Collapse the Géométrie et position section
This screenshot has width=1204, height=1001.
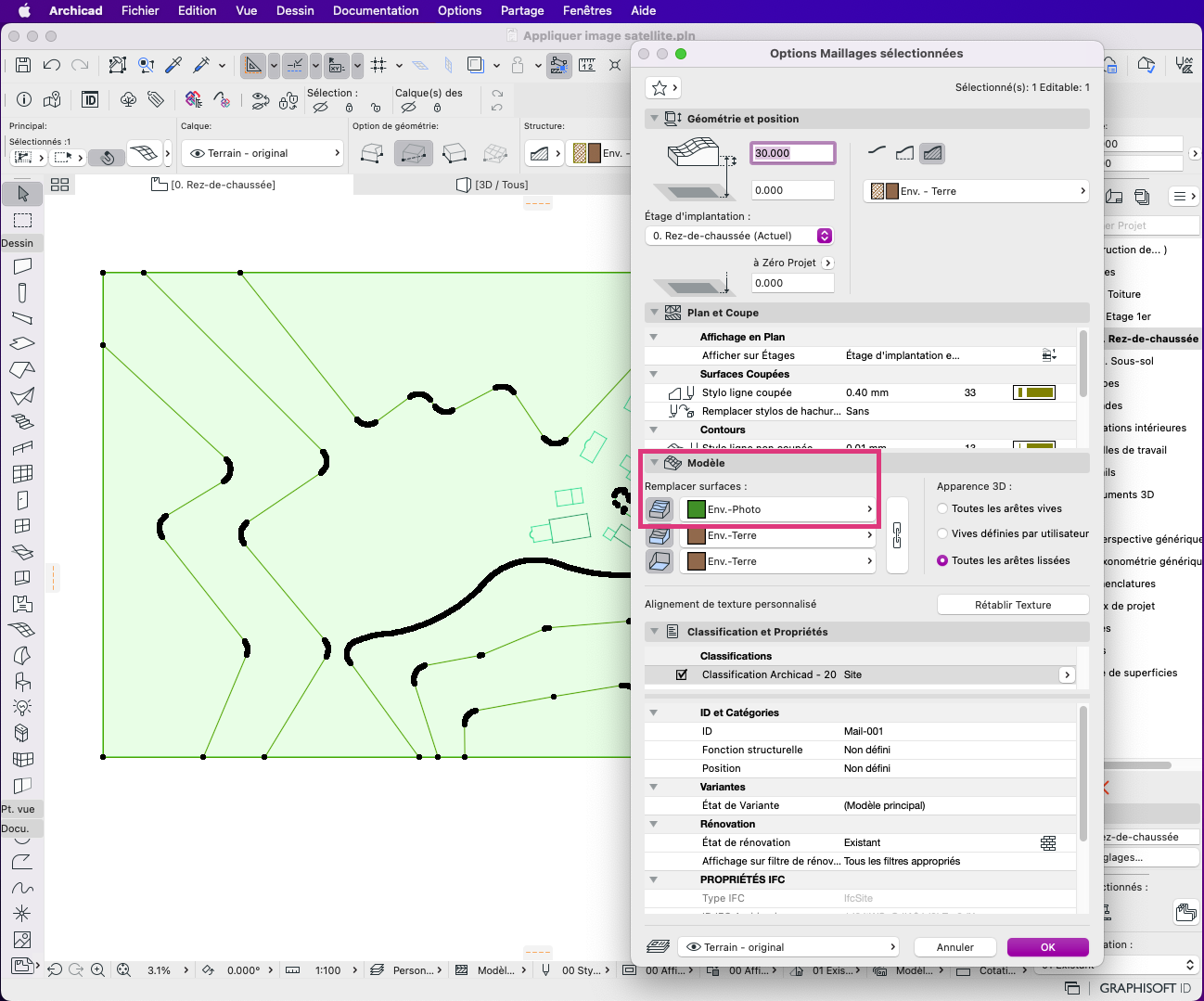click(x=654, y=119)
